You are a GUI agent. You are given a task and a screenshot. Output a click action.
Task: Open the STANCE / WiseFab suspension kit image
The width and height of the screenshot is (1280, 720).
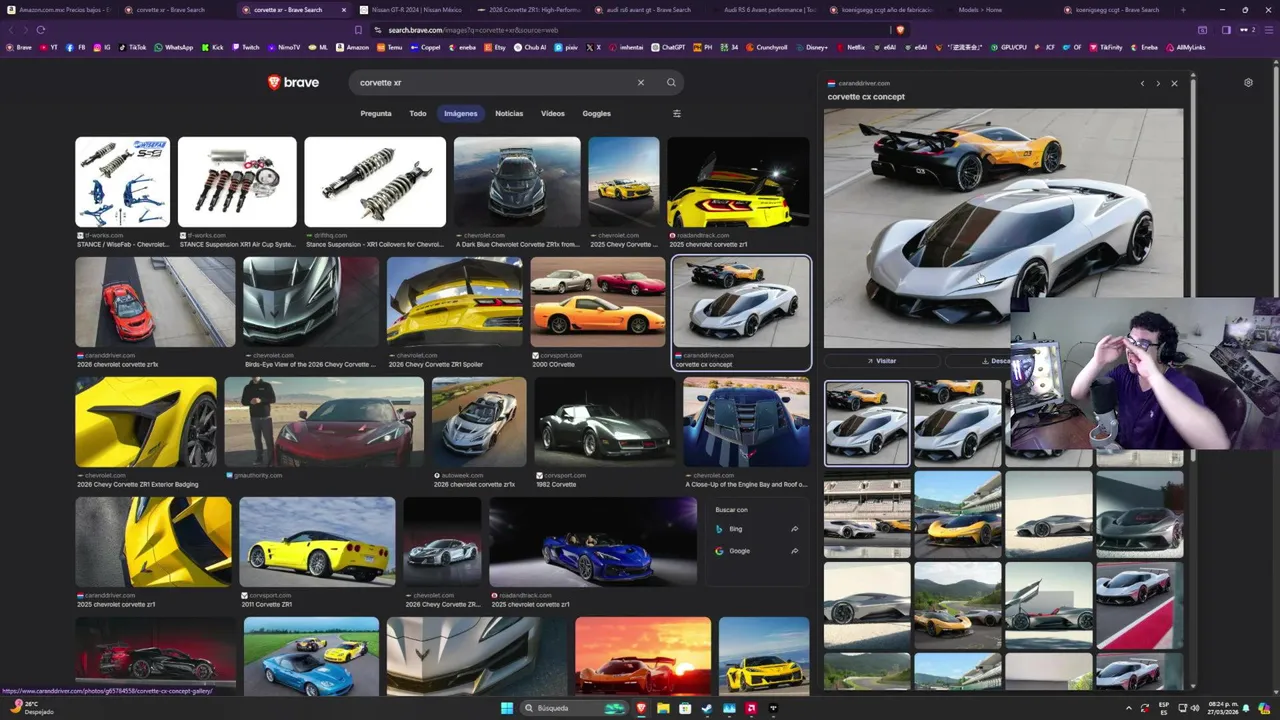pyautogui.click(x=122, y=182)
